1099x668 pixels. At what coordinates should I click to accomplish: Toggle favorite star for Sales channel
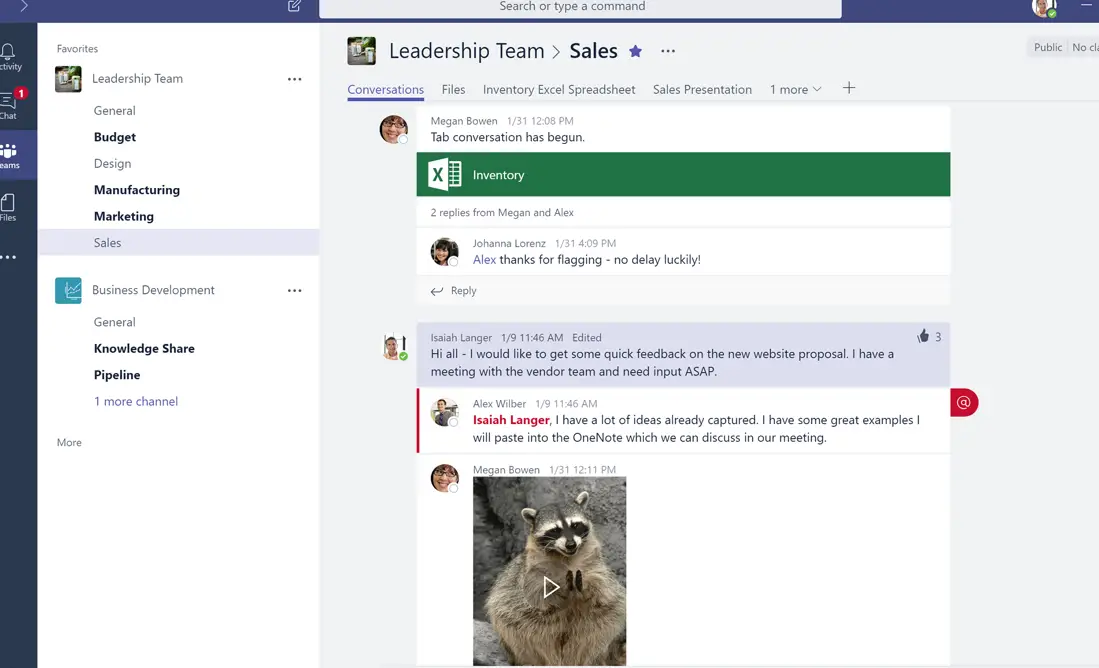[635, 51]
